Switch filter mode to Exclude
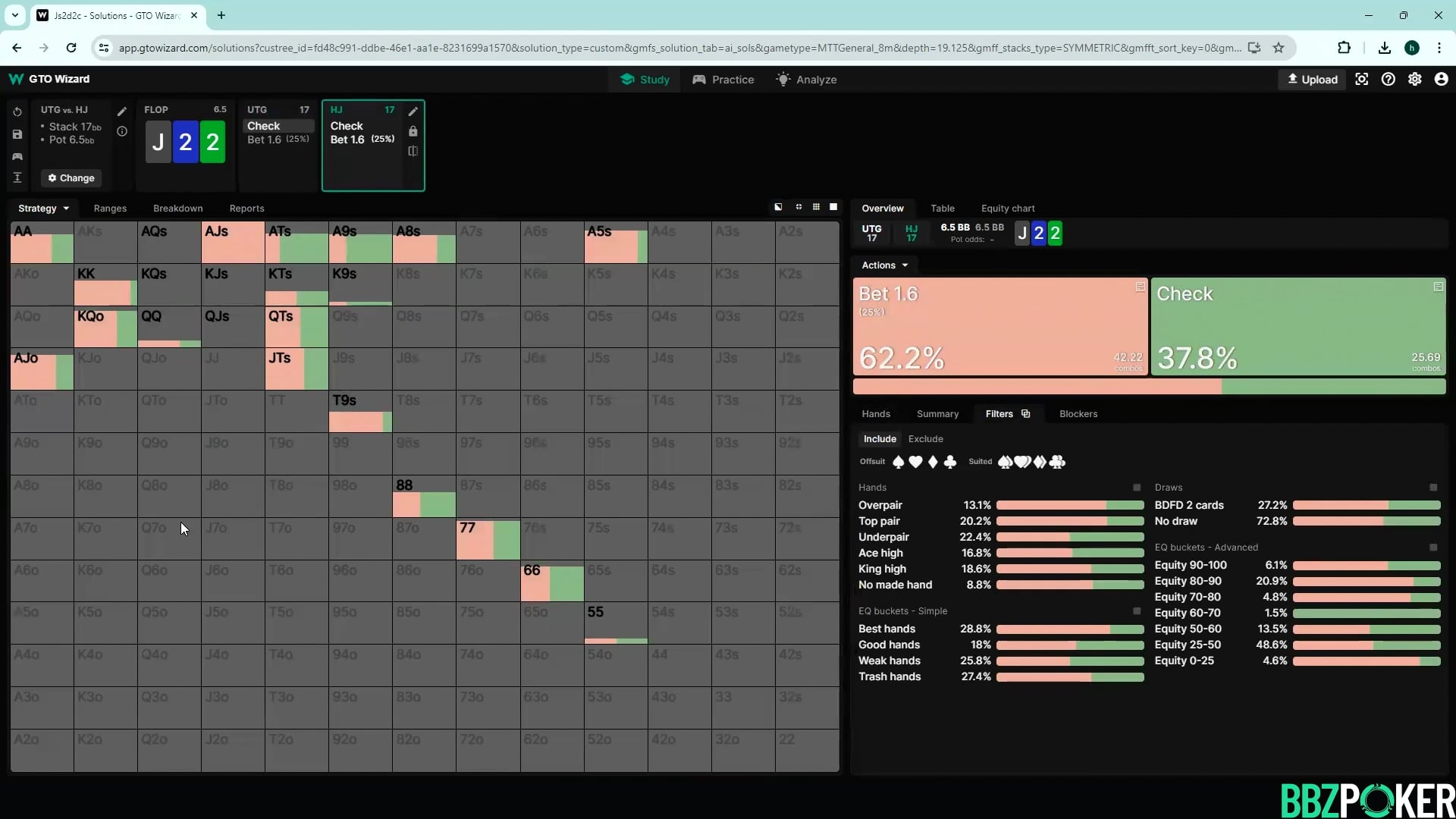Image resolution: width=1456 pixels, height=819 pixels. 925,439
